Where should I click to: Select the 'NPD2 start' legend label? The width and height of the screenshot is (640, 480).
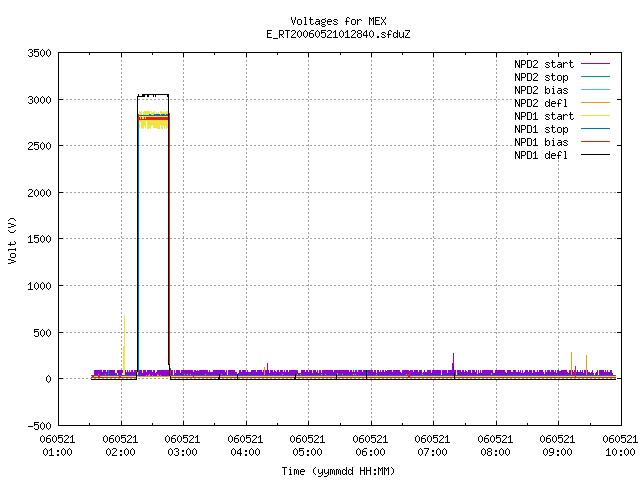[x=544, y=64]
